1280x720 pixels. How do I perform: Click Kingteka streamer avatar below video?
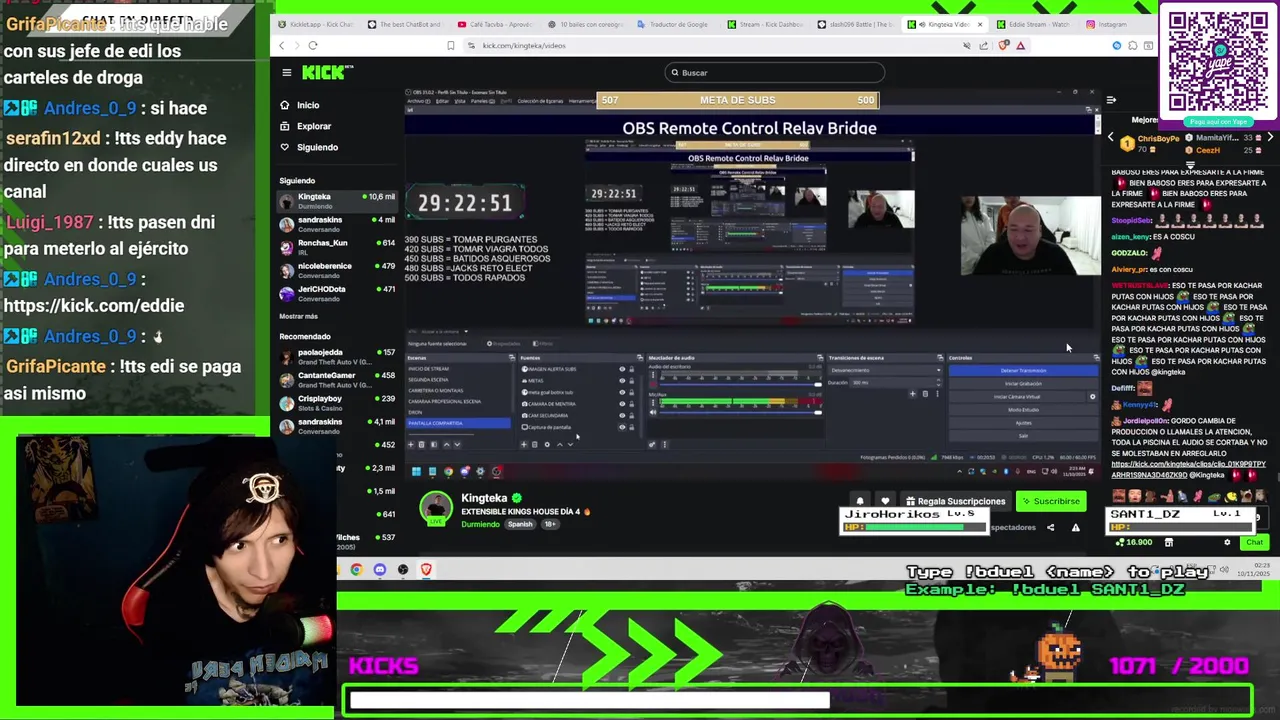point(435,508)
